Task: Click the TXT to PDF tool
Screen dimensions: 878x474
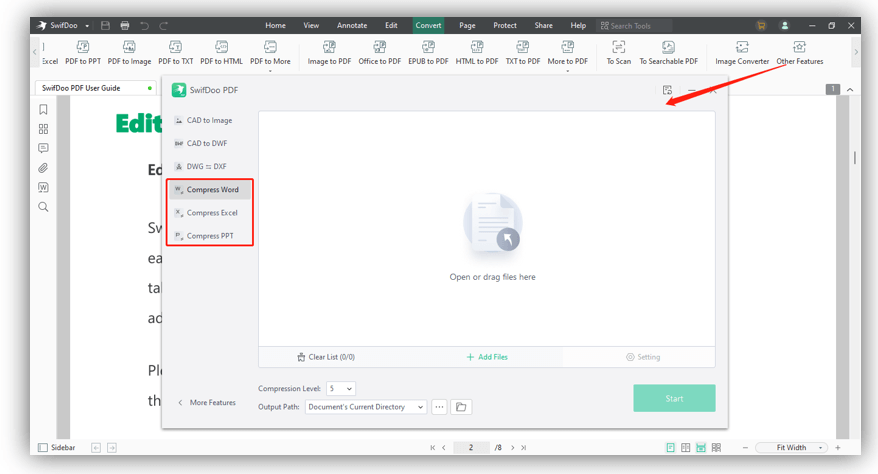Action: 522,53
